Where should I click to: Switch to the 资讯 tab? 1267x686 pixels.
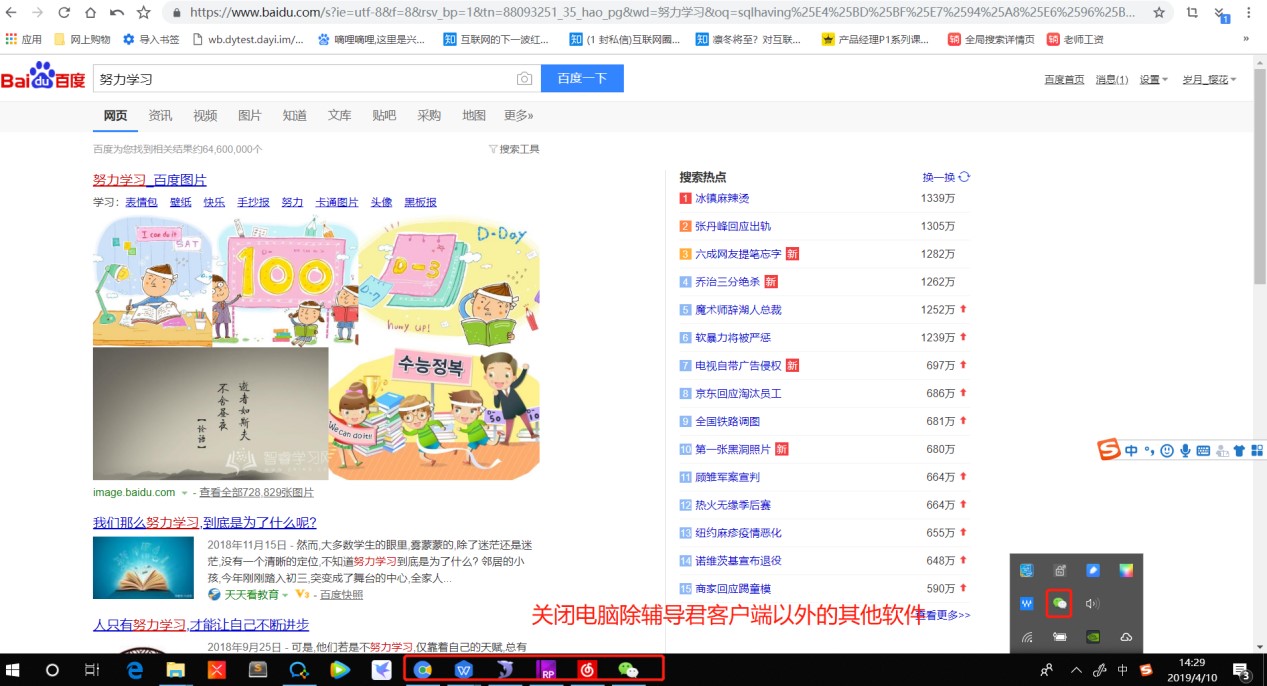[x=160, y=116]
